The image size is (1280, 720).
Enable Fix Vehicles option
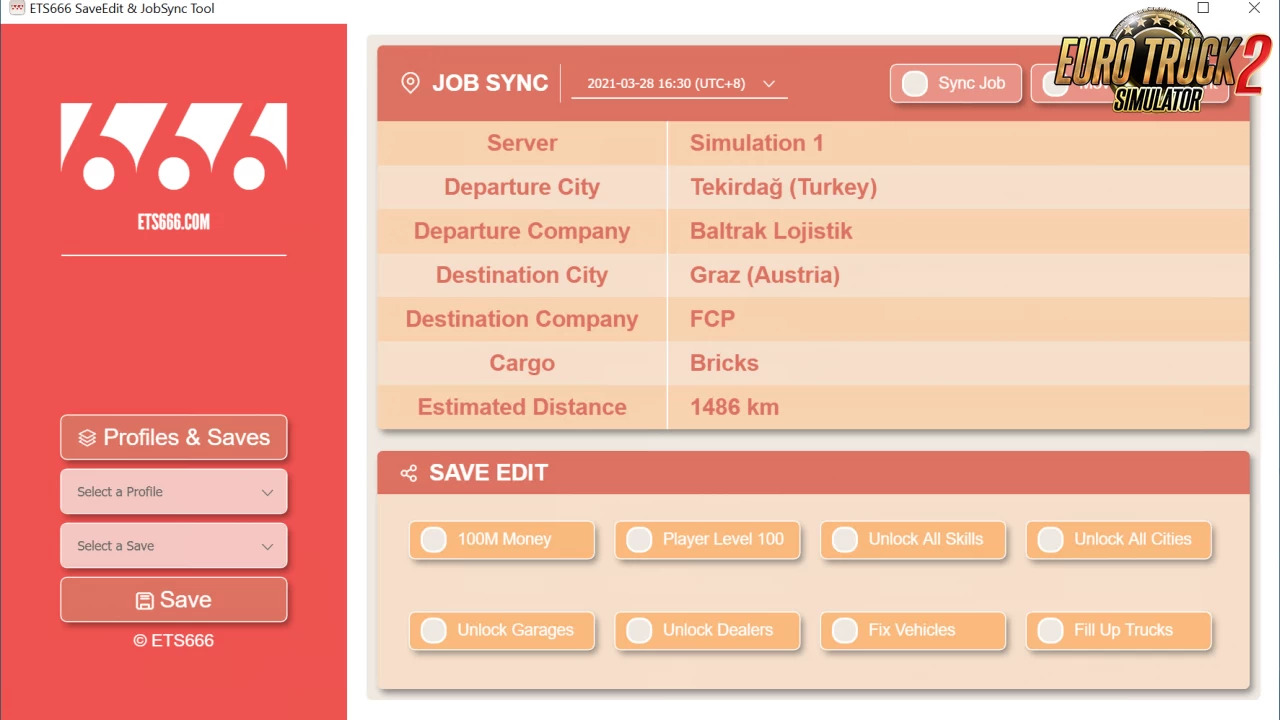tap(845, 631)
